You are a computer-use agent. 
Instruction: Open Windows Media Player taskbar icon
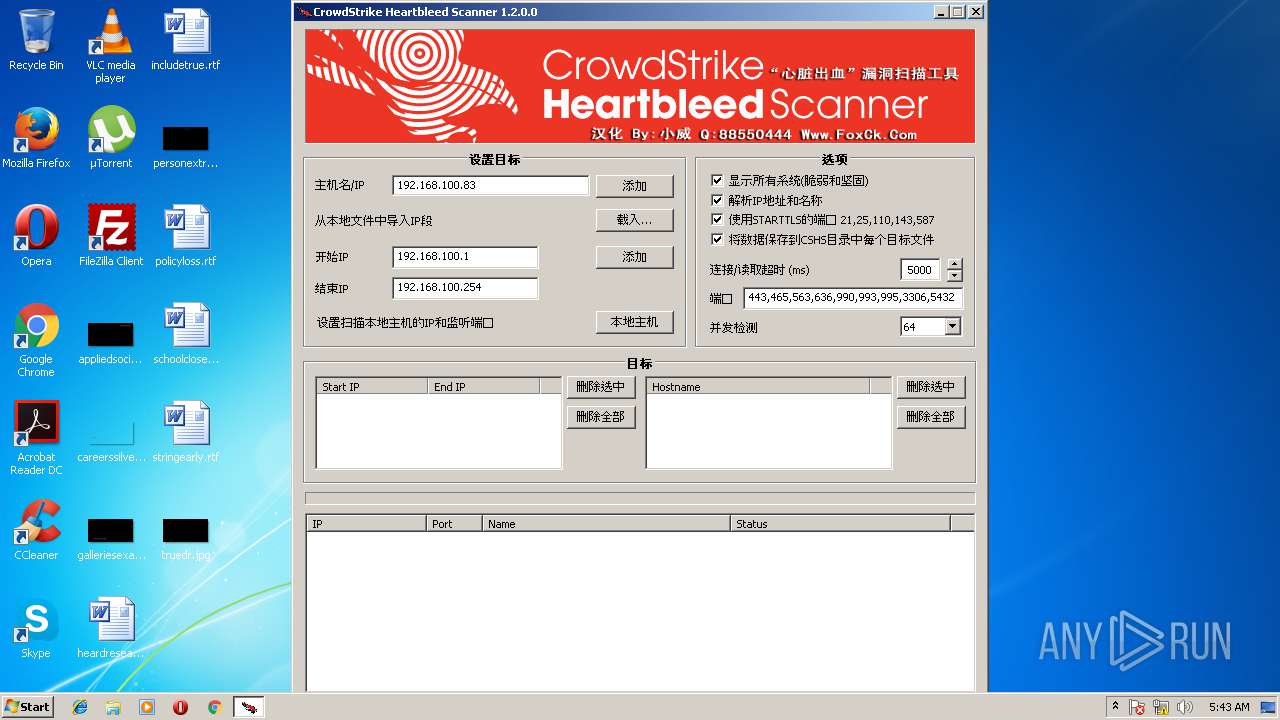tap(147, 707)
